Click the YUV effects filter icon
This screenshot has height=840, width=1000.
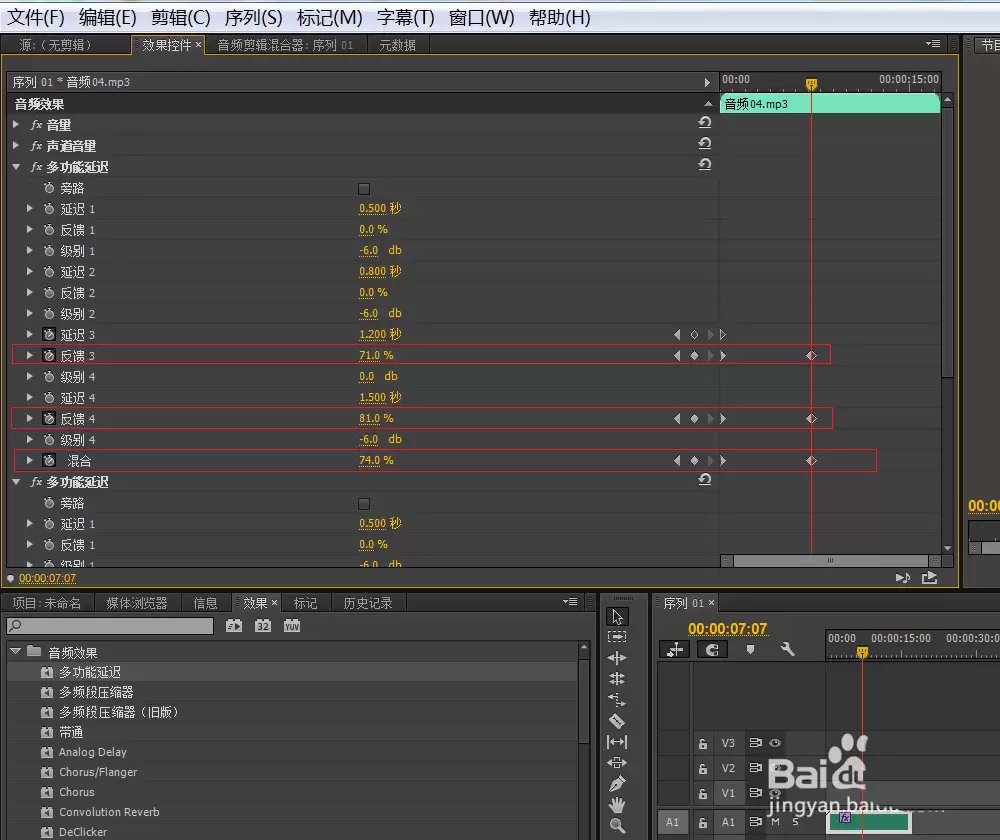(x=291, y=626)
